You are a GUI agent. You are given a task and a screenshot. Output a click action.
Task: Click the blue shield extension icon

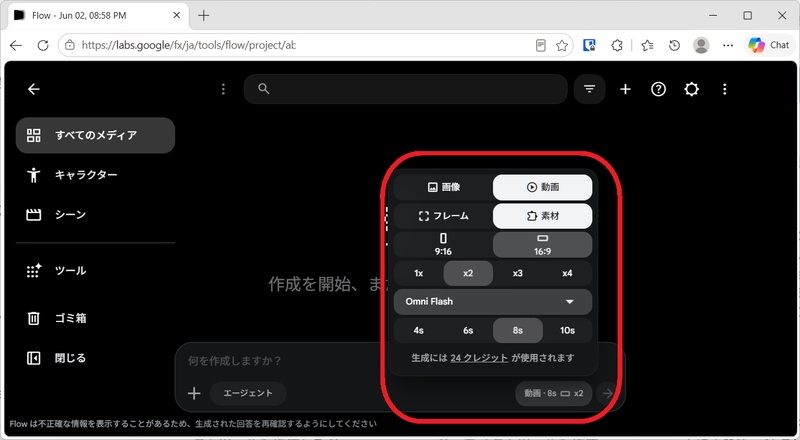pos(589,45)
